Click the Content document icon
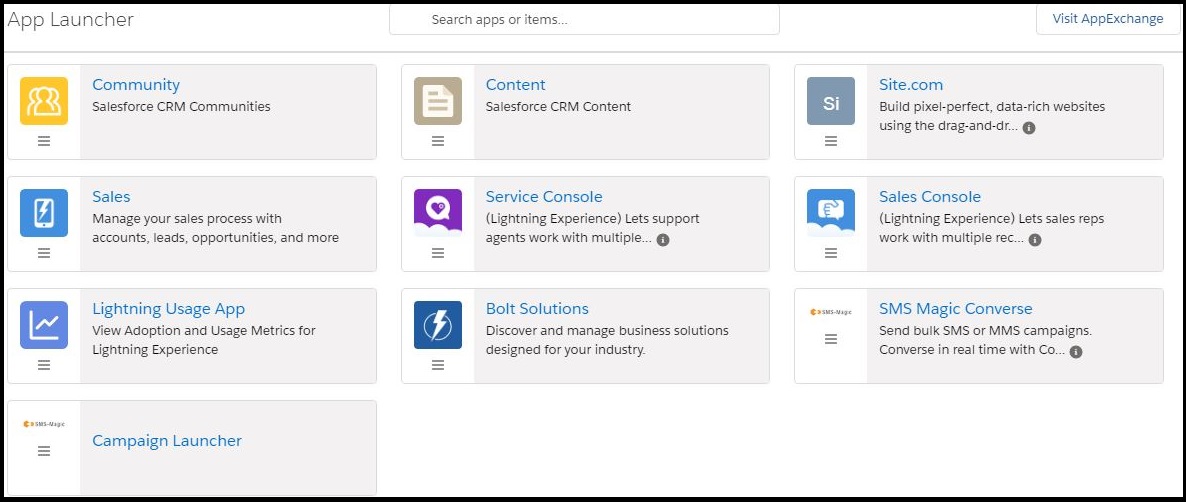The image size is (1186, 502). point(438,101)
